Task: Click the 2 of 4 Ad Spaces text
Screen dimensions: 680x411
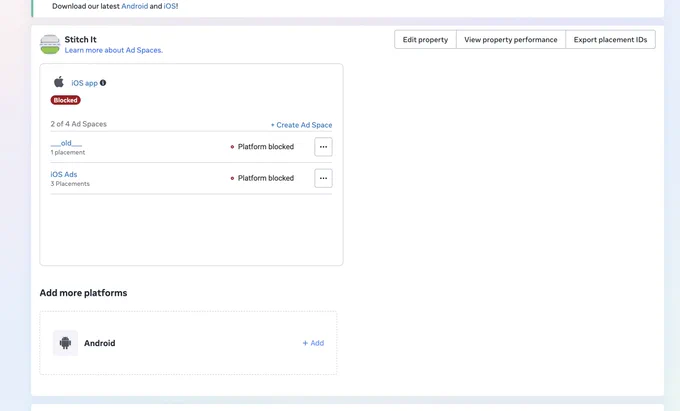Action: [78, 124]
